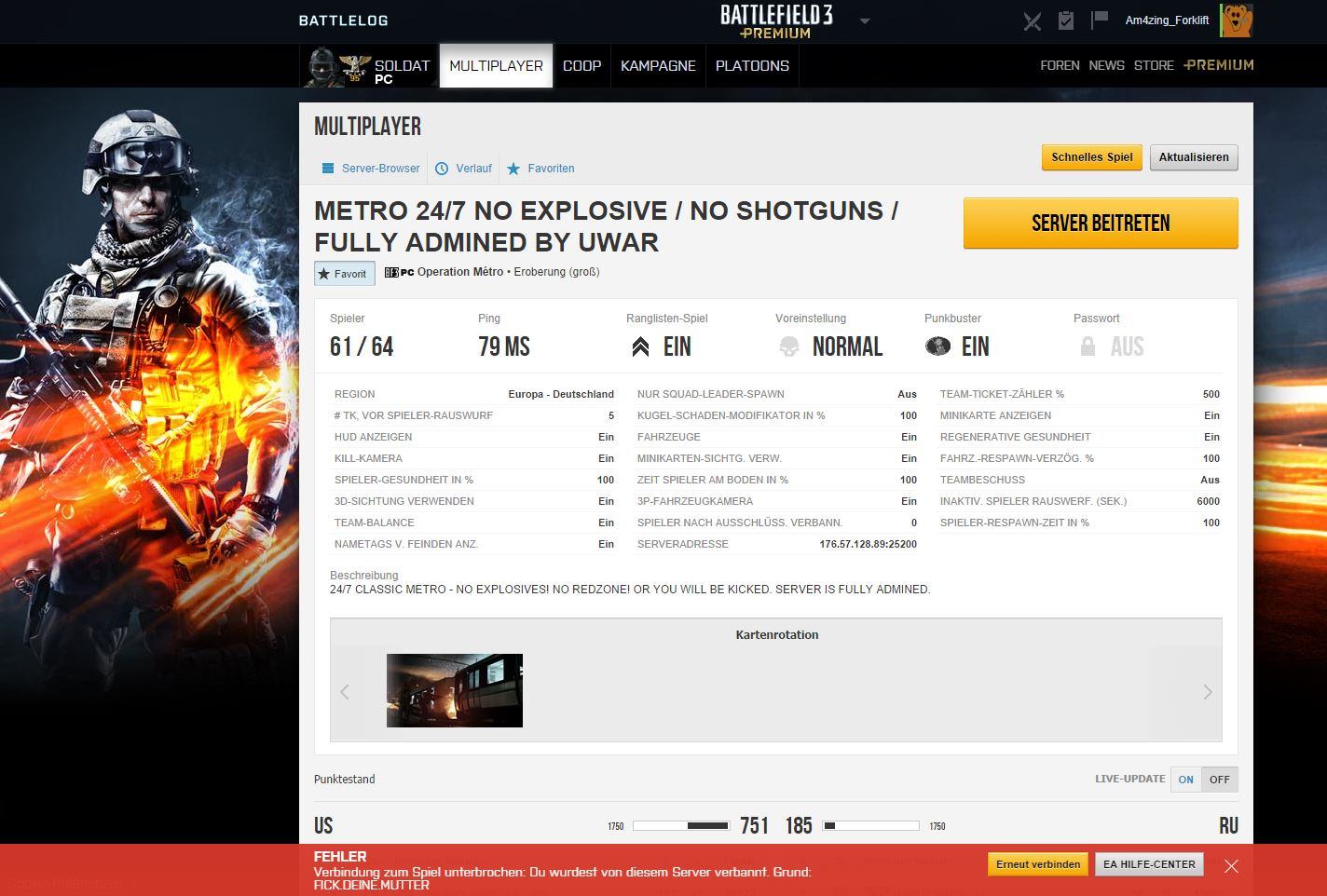
Task: Open the Premium link in navigation
Action: 1219,65
